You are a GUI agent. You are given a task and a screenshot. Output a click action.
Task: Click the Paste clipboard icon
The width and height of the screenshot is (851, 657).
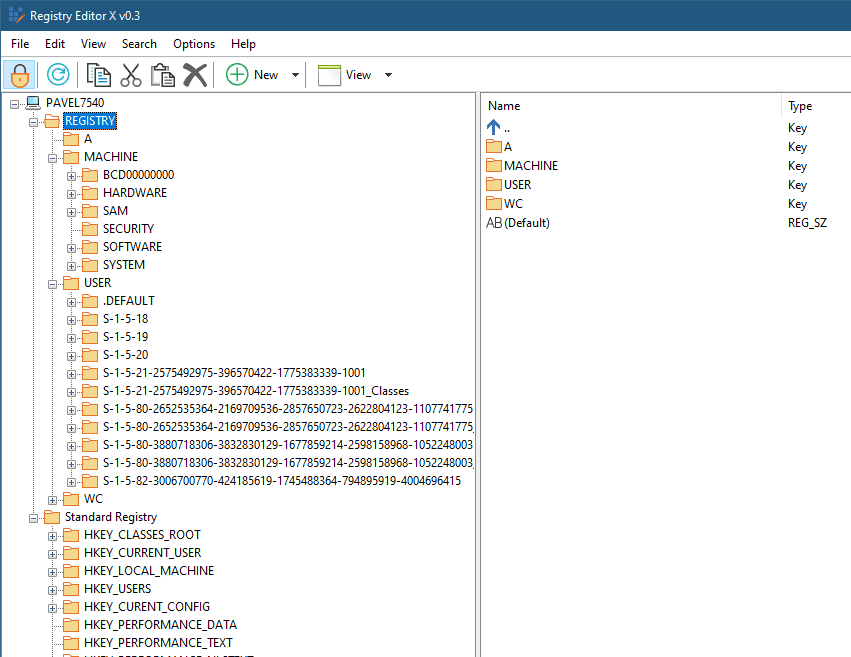(x=162, y=75)
